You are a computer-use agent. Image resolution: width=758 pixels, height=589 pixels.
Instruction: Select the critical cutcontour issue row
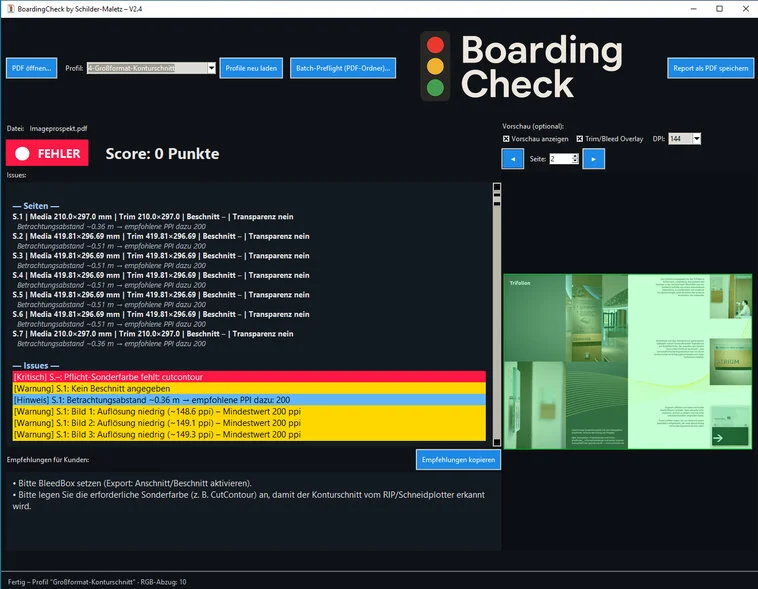point(248,376)
